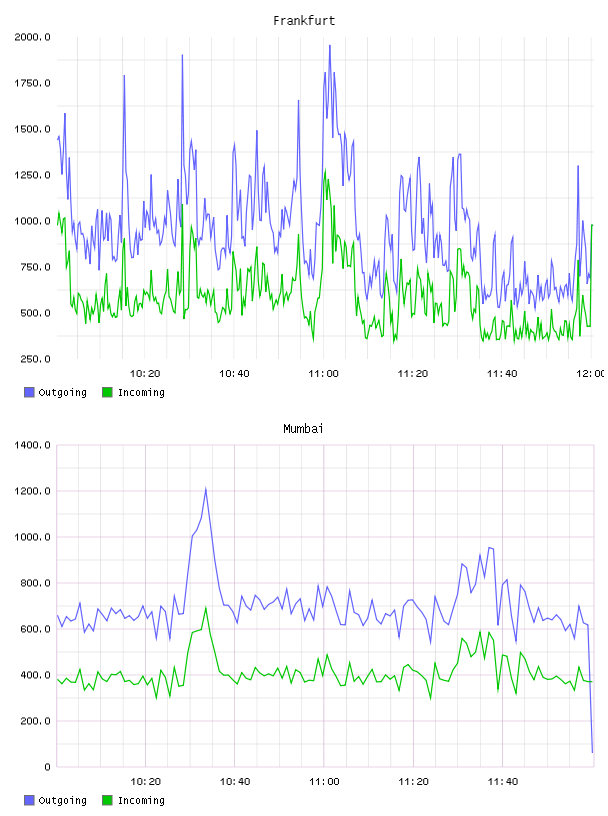
Task: Click the 750.0 y-axis label on Frankfurt
Action: coord(35,267)
